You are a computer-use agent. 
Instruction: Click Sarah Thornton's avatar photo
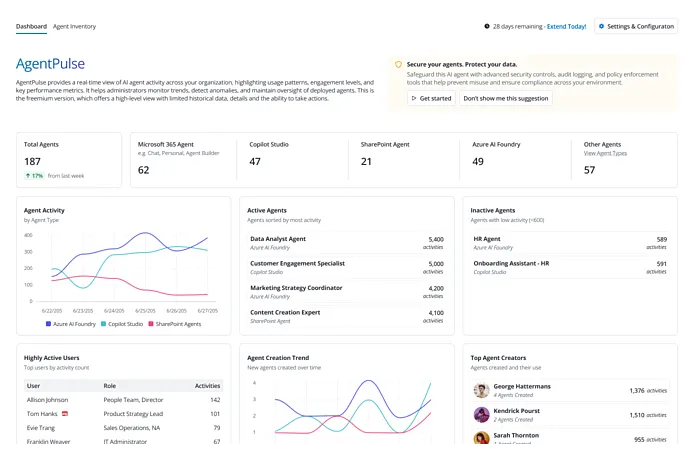[x=481, y=439]
